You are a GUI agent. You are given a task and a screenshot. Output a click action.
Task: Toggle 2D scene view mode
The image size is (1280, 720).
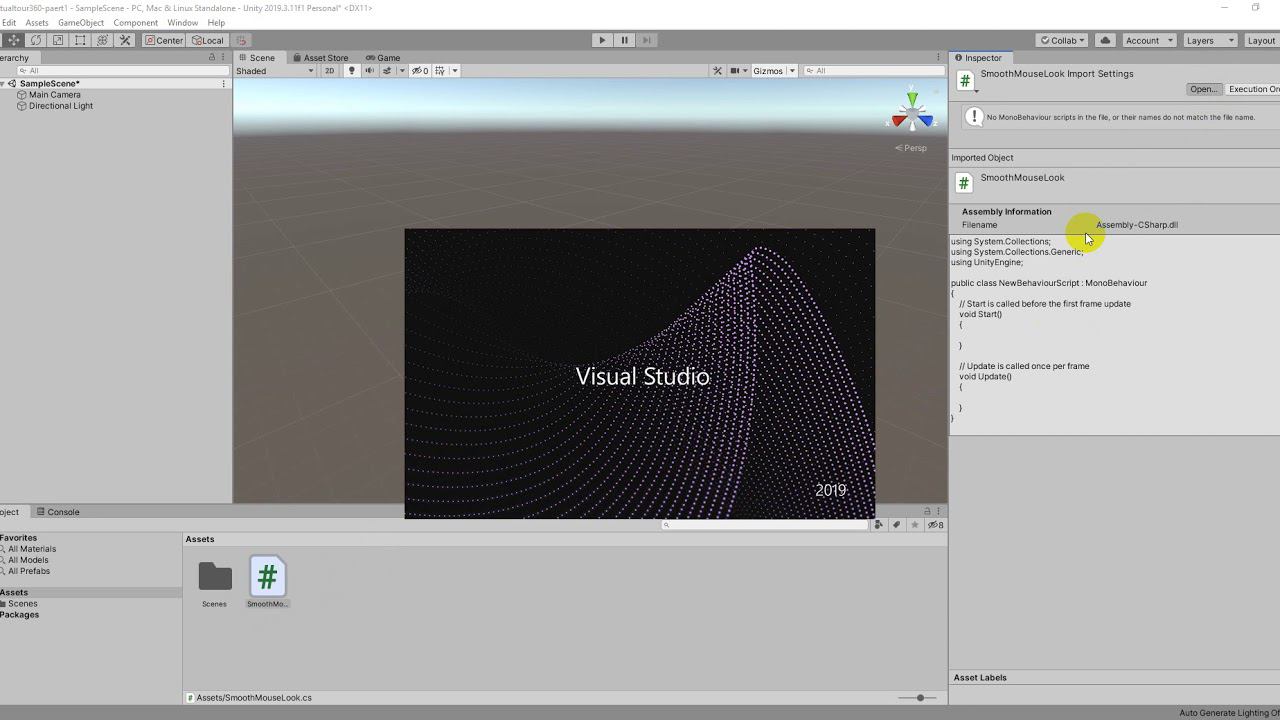click(329, 71)
